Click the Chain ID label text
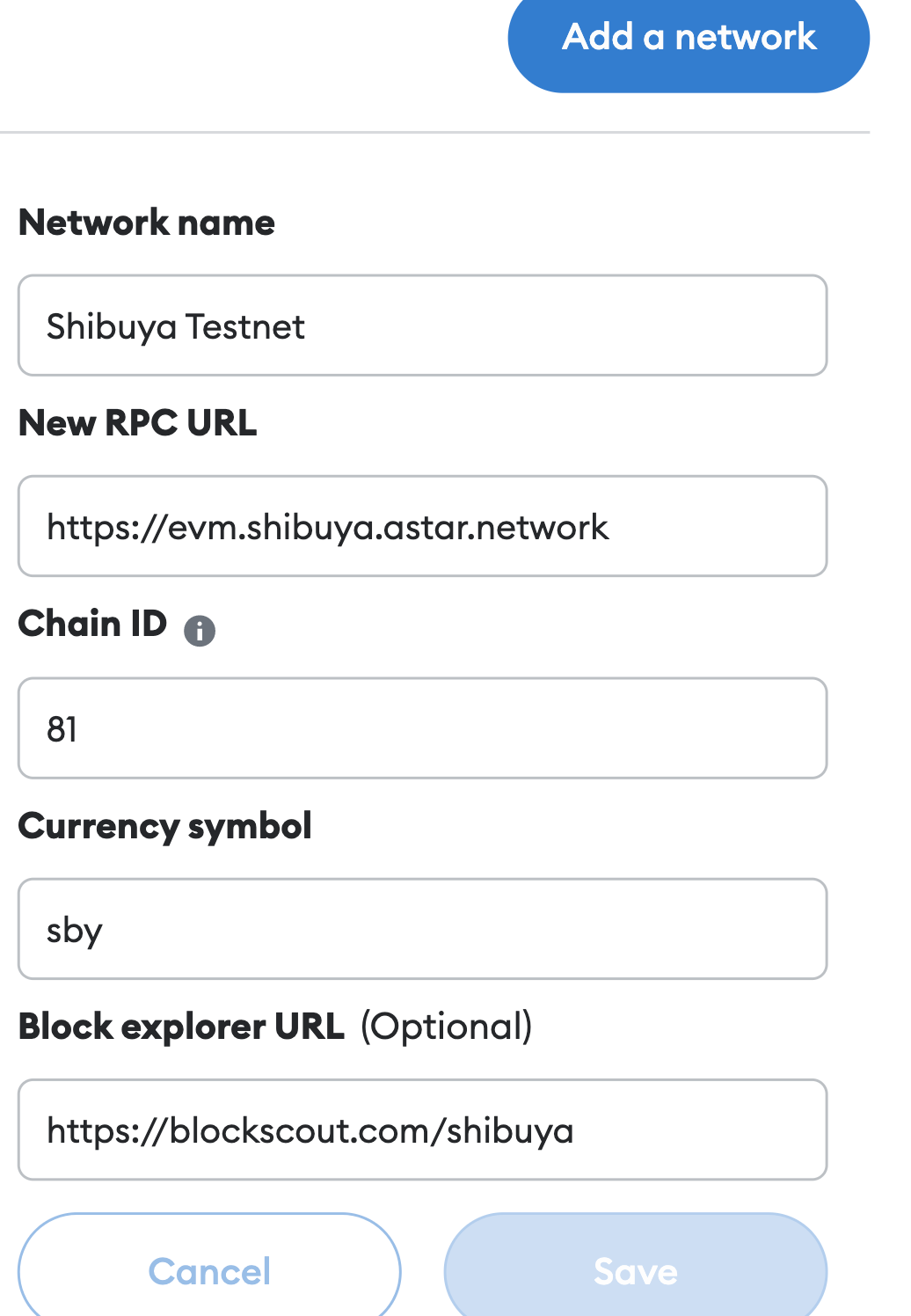The image size is (911, 1316). (x=92, y=624)
